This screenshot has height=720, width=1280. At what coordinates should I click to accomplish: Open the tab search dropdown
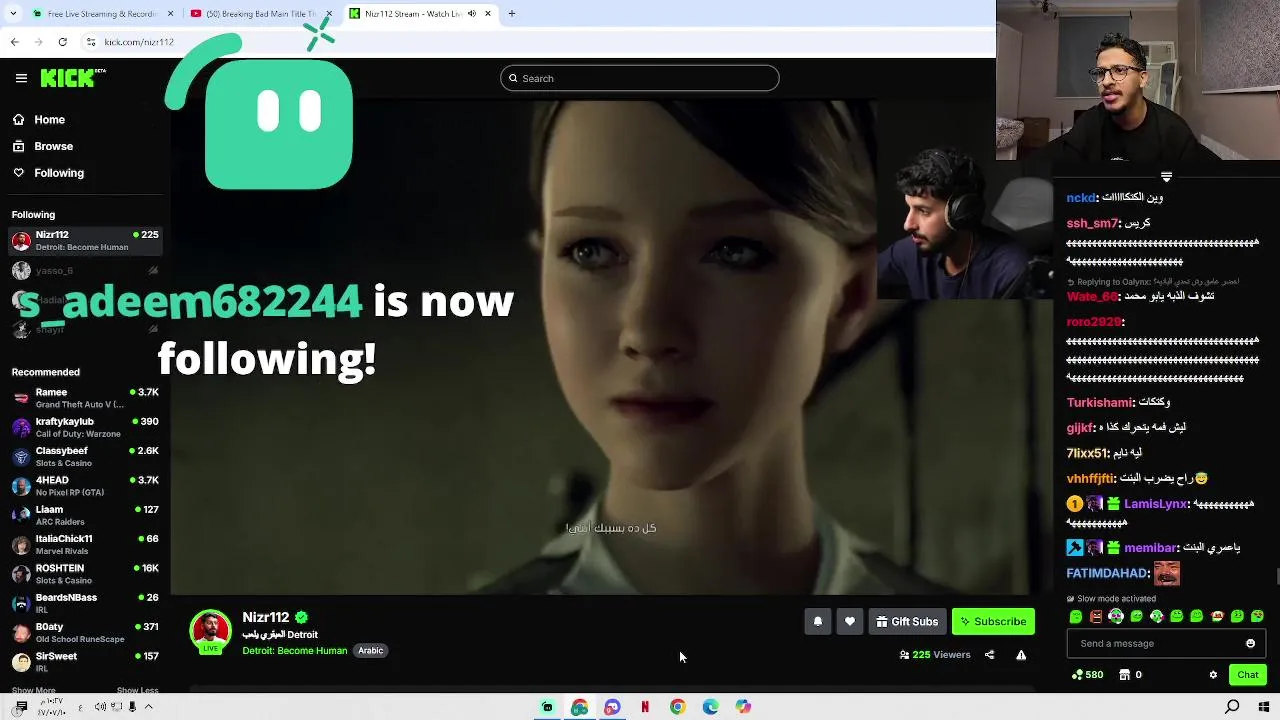[11, 14]
